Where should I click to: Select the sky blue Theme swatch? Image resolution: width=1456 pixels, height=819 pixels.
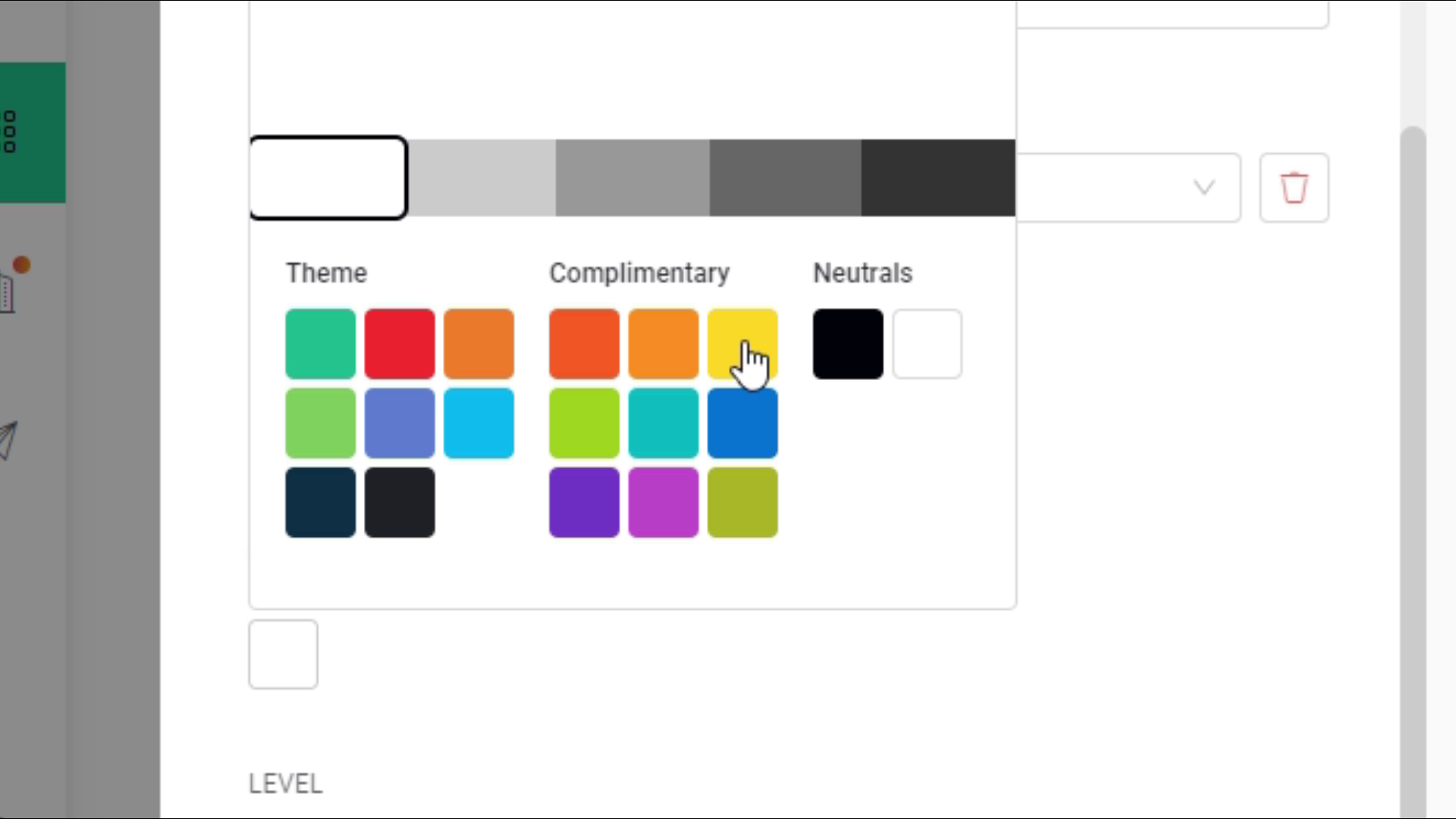[479, 423]
